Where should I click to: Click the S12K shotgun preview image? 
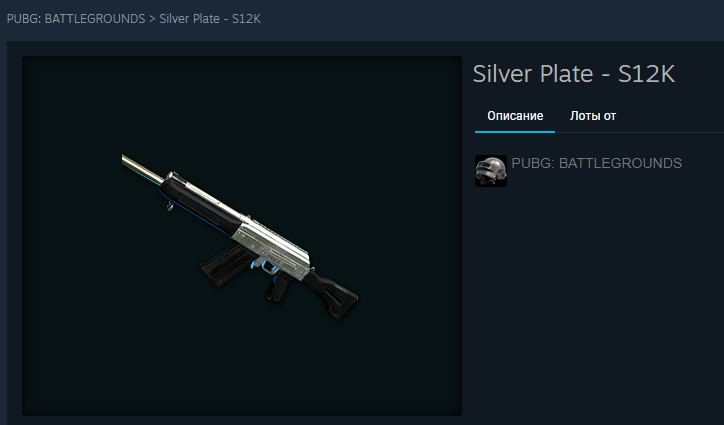pos(242,236)
